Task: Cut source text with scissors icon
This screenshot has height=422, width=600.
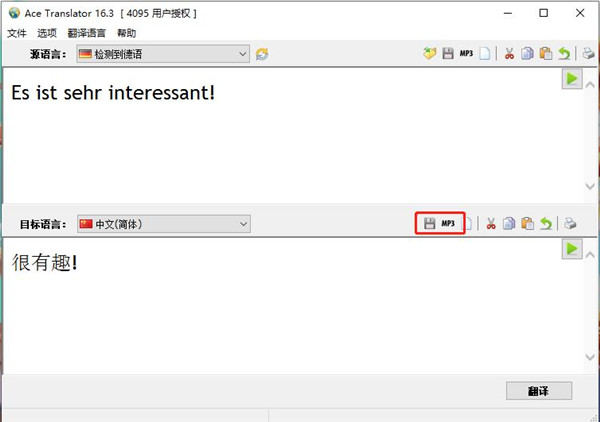Action: tap(509, 54)
